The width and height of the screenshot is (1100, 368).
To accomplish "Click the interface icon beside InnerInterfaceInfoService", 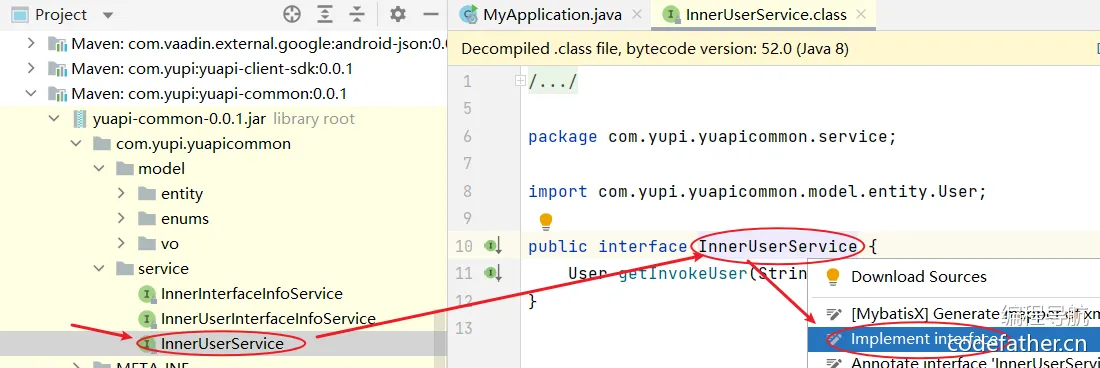I will [x=147, y=294].
